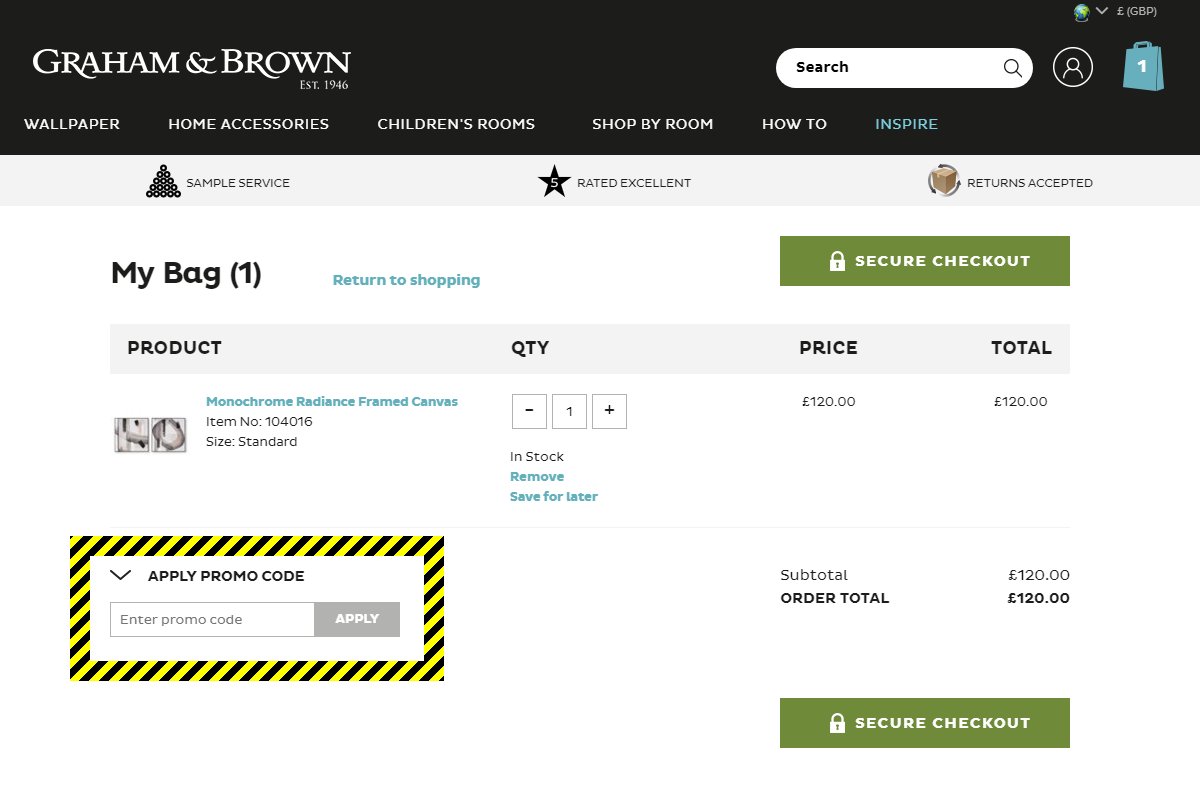Screen dimensions: 1200x800
Task: Open the Shop By Room menu
Action: click(652, 124)
